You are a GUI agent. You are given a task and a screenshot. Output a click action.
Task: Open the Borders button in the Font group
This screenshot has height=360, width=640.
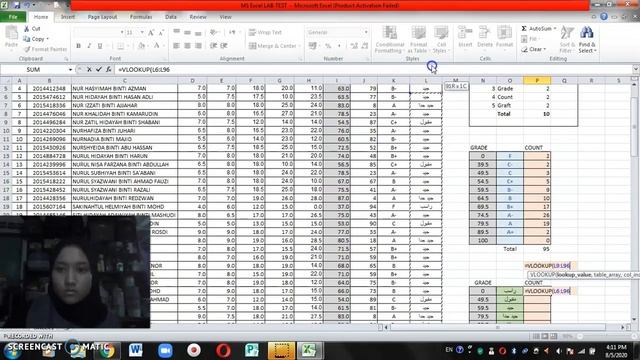(x=120, y=46)
